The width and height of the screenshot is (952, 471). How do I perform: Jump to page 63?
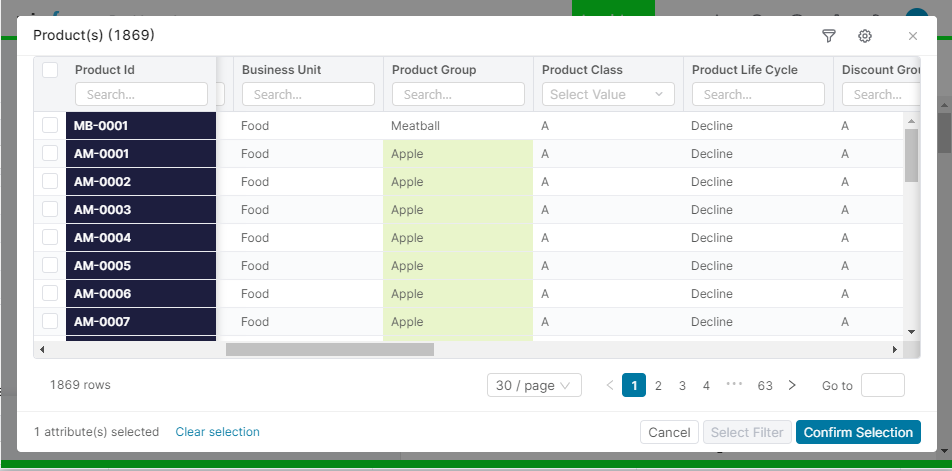pos(765,385)
